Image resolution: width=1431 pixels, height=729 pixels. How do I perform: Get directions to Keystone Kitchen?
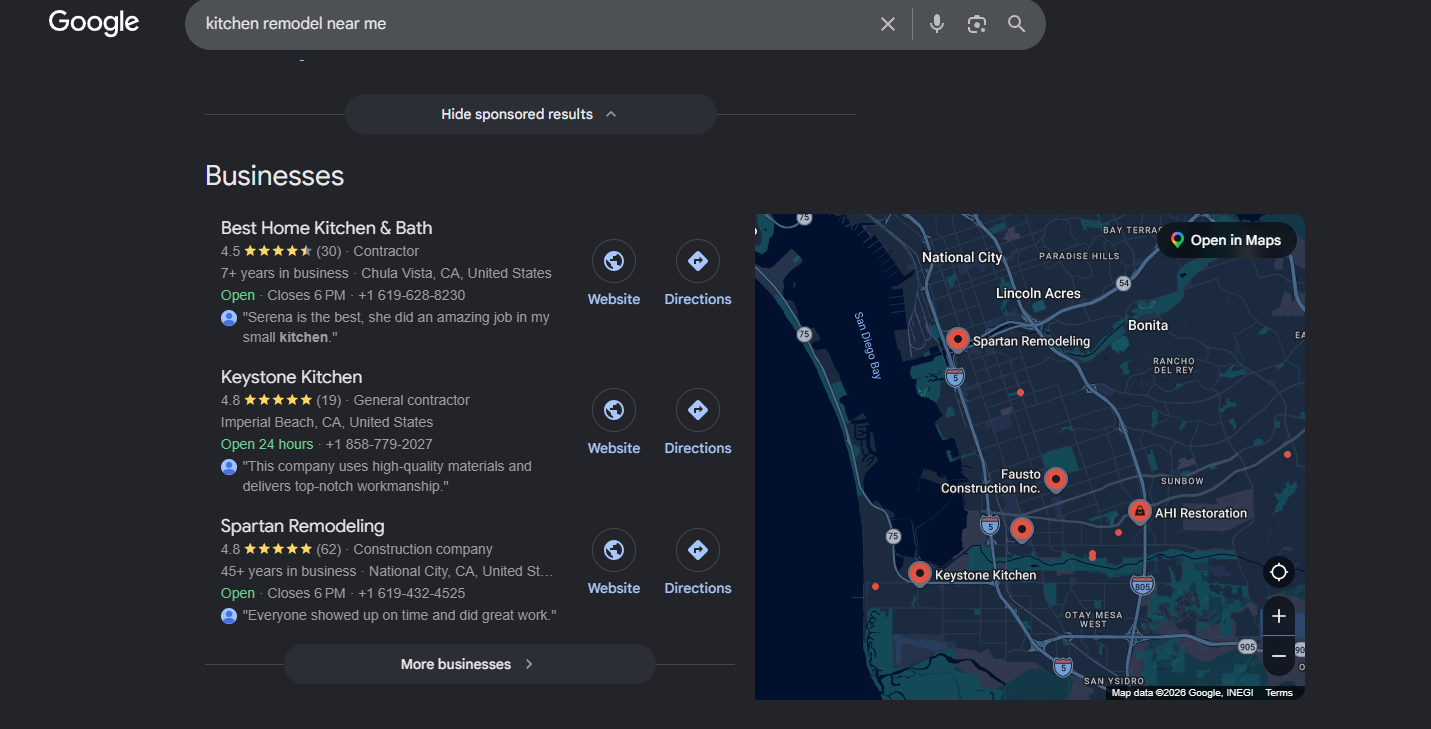click(x=698, y=411)
